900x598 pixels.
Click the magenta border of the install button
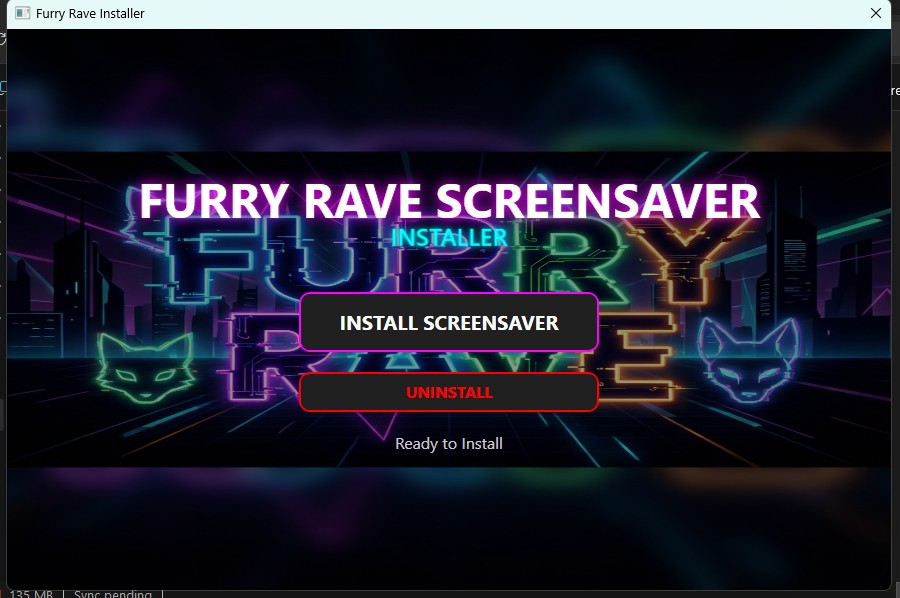pos(449,297)
